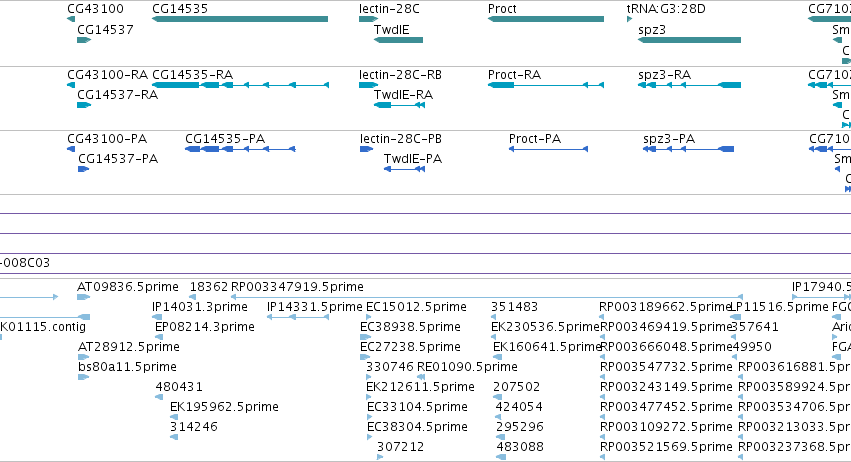Click the EC27238.5prime EST label
Image resolution: width=851 pixels, height=462 pixels.
click(x=410, y=347)
